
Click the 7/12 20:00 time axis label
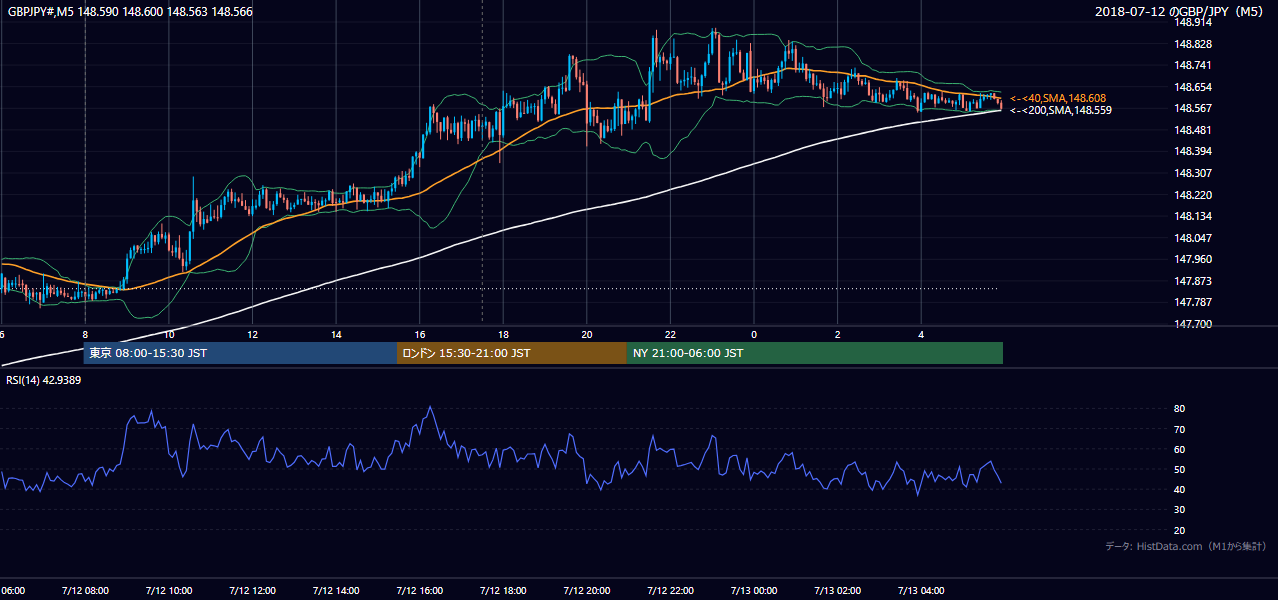point(587,590)
